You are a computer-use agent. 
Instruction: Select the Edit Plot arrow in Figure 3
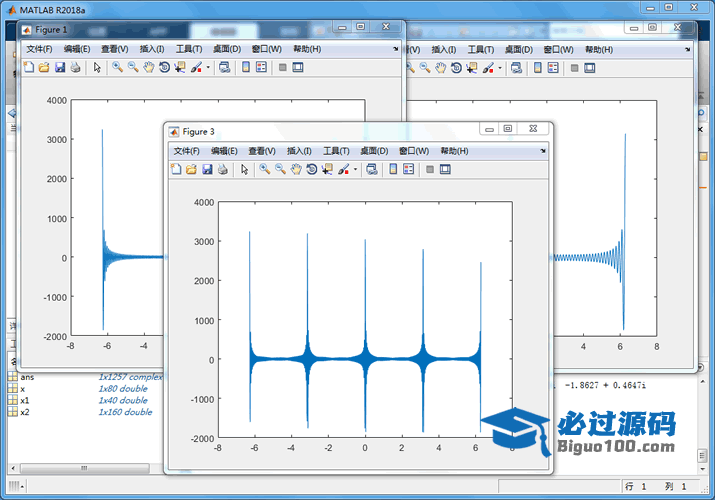[x=244, y=170]
